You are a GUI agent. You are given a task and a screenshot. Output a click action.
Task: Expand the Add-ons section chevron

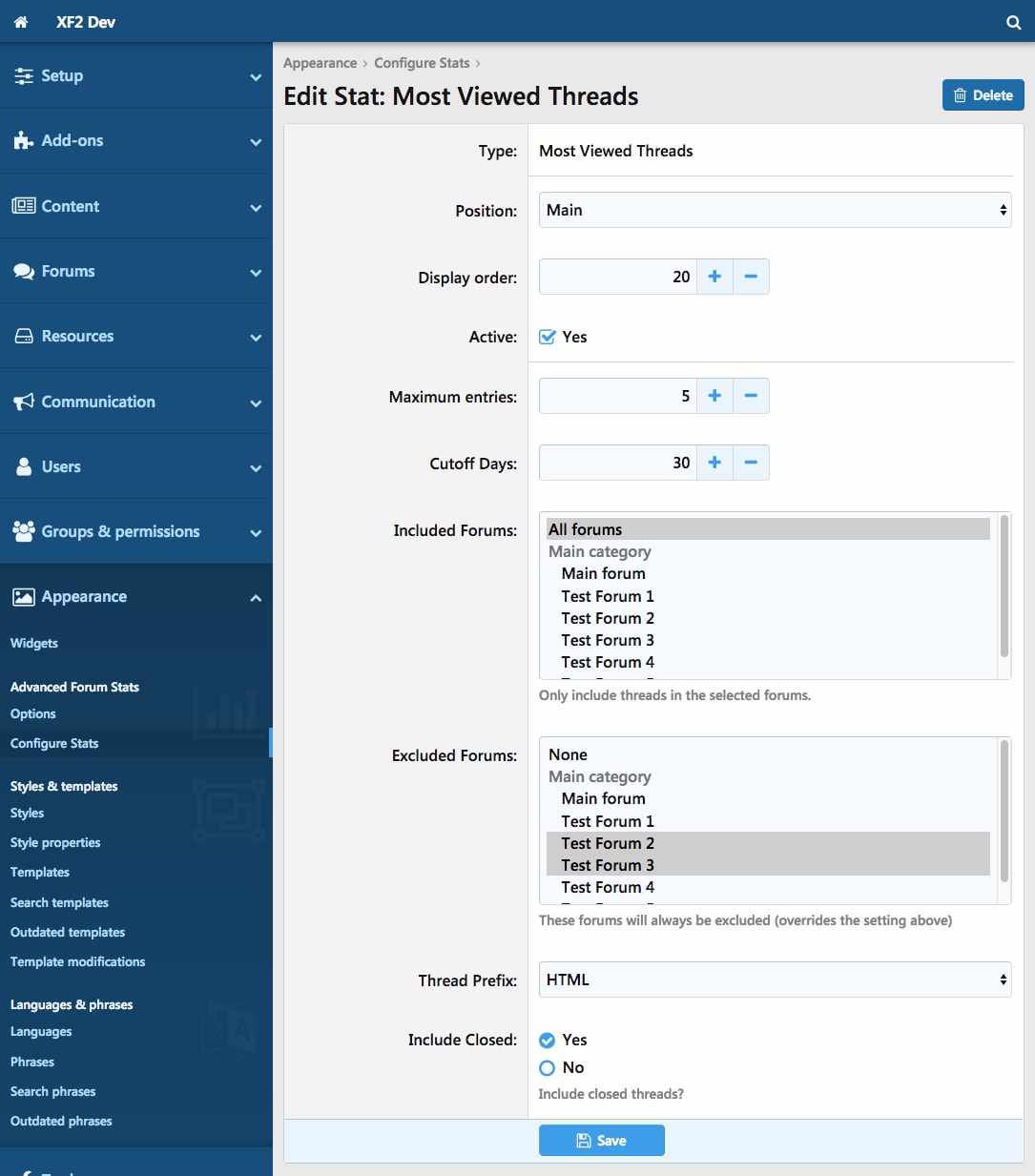(x=256, y=142)
